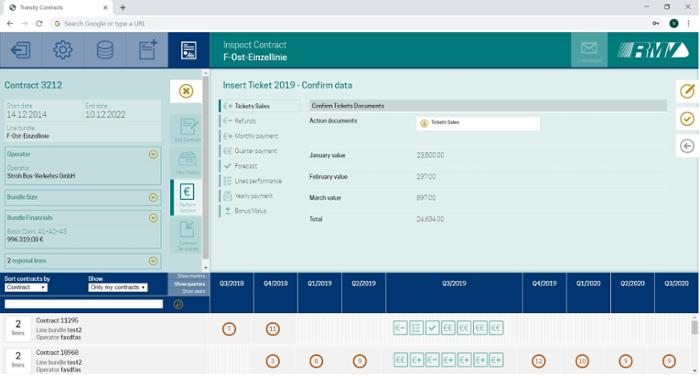700x375 pixels.
Task: Click the back arrow circle icon
Action: (x=687, y=146)
